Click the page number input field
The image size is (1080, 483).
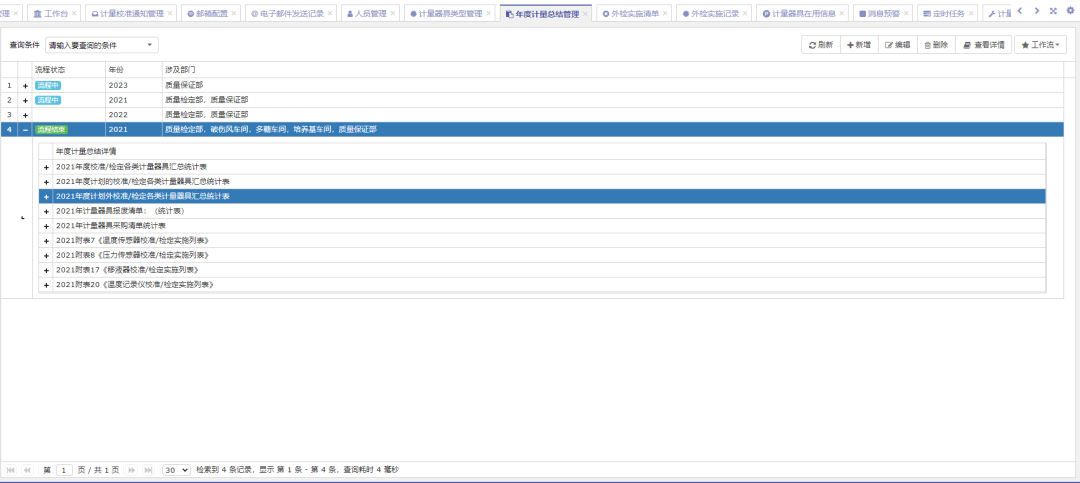pyautogui.click(x=64, y=470)
